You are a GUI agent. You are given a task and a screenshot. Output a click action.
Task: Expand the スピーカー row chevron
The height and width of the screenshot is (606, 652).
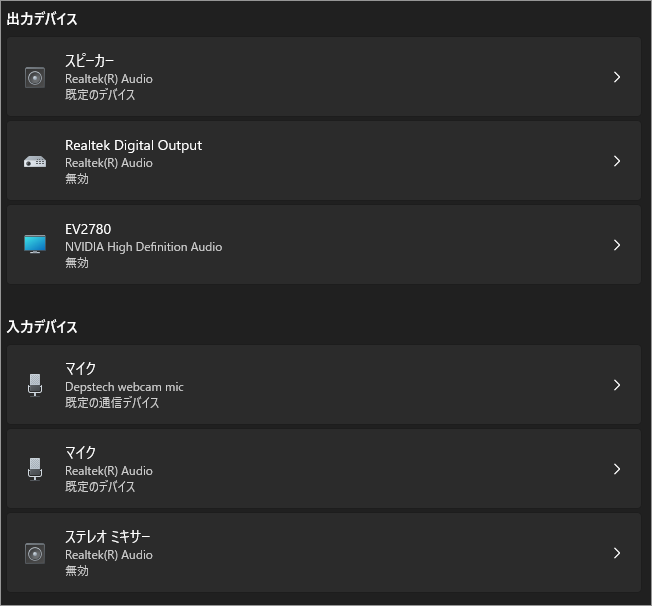tap(617, 77)
